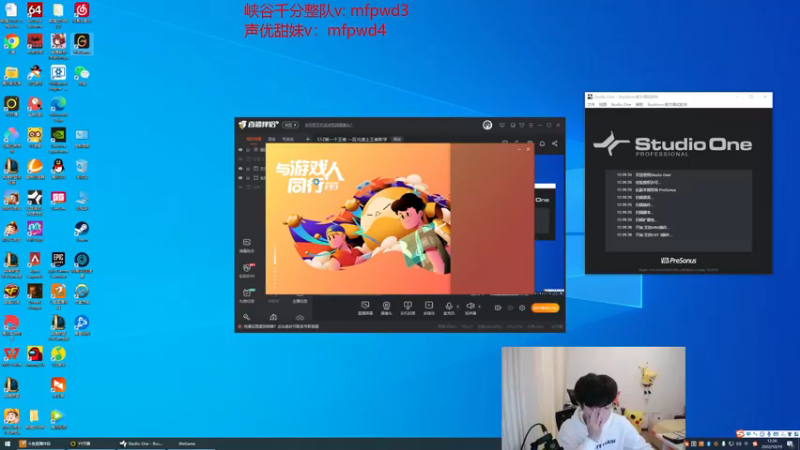The width and height of the screenshot is (800, 450).
Task: Open the hamburger menu in streaming app title bar
Action: [531, 125]
